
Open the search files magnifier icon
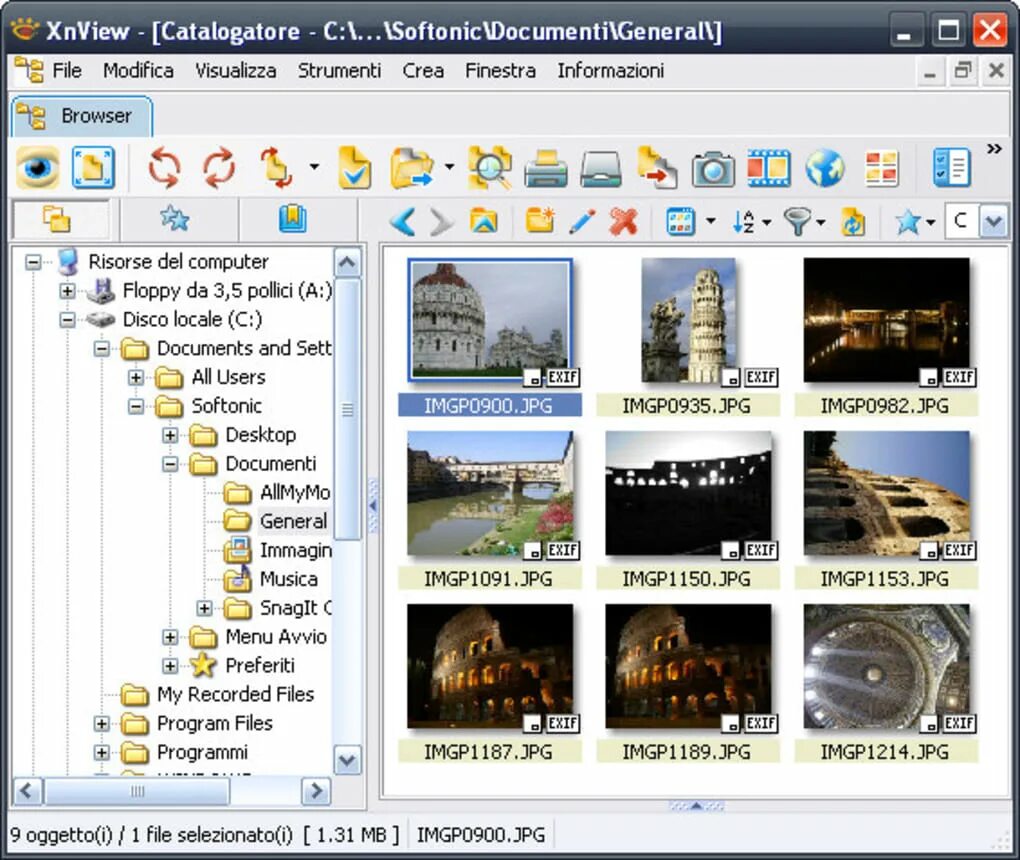pyautogui.click(x=490, y=168)
